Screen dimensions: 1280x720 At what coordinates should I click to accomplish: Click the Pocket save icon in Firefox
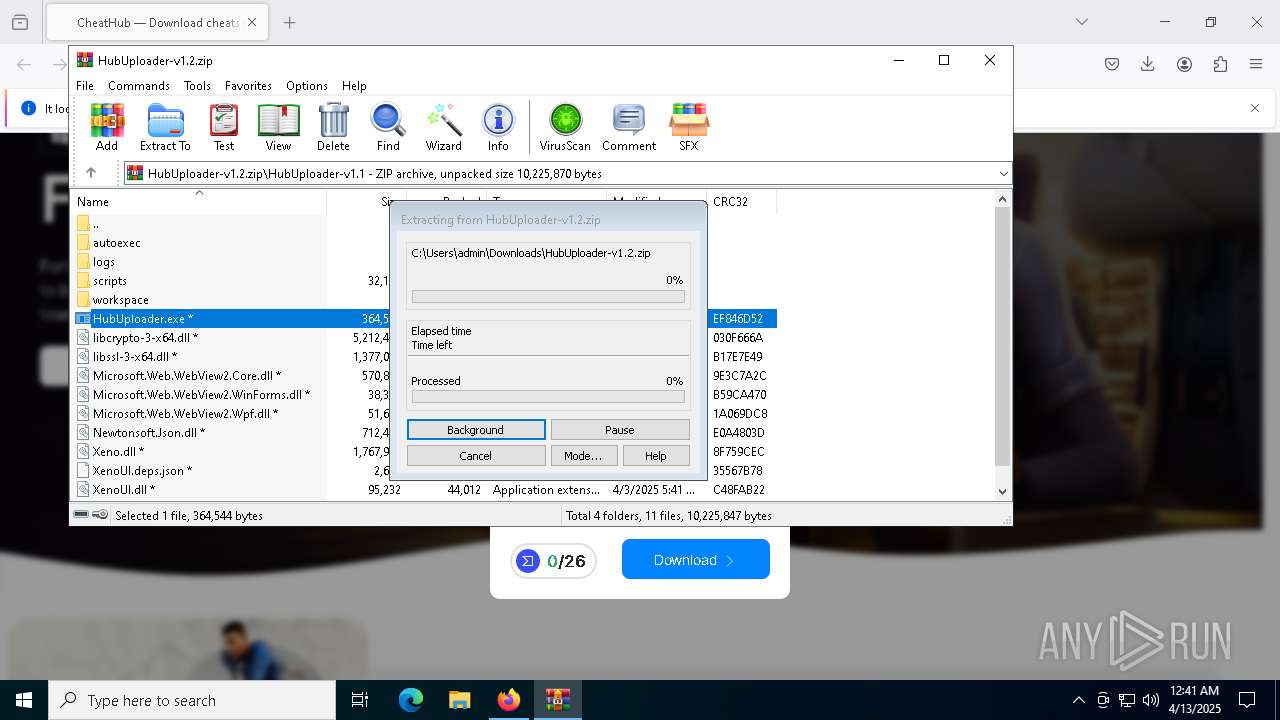pyautogui.click(x=1112, y=64)
